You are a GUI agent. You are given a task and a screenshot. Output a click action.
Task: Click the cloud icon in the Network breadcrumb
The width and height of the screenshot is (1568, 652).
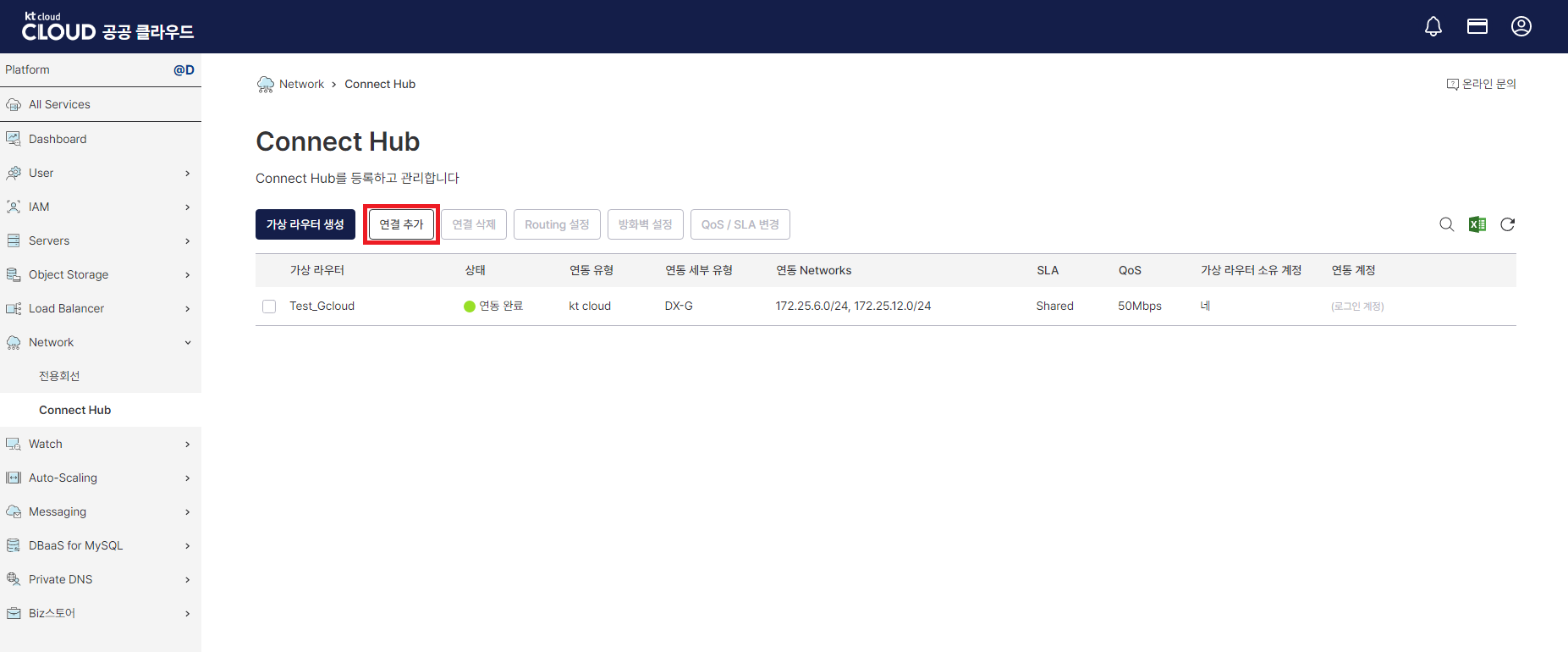click(x=266, y=84)
